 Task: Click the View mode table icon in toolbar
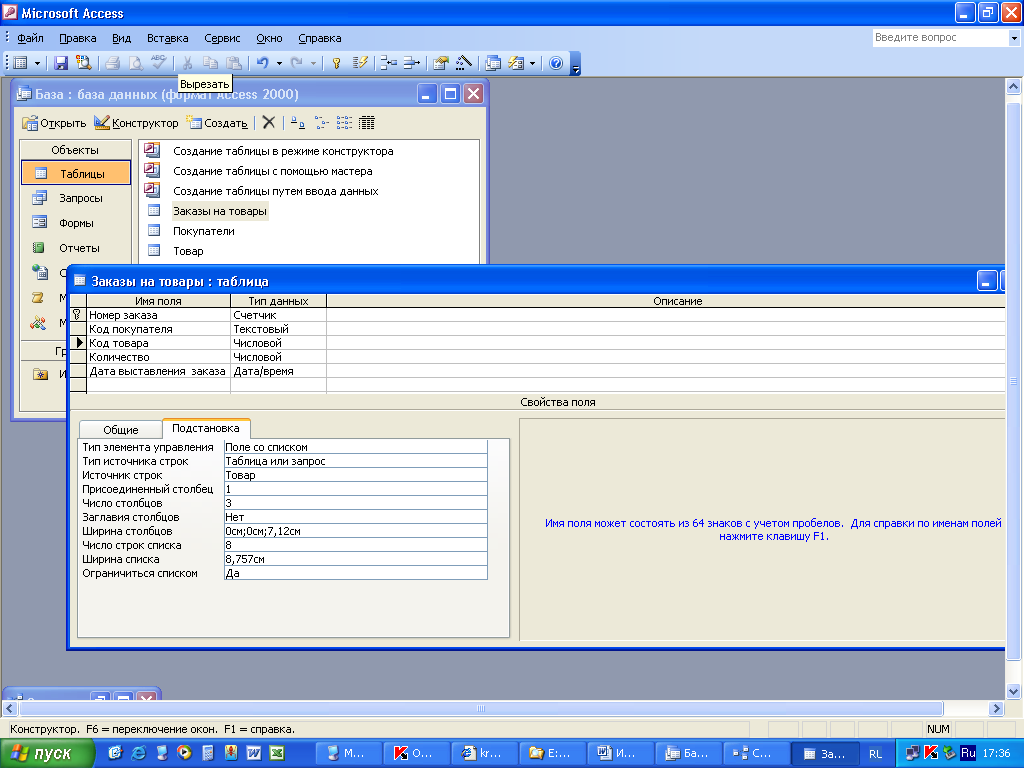(21, 63)
